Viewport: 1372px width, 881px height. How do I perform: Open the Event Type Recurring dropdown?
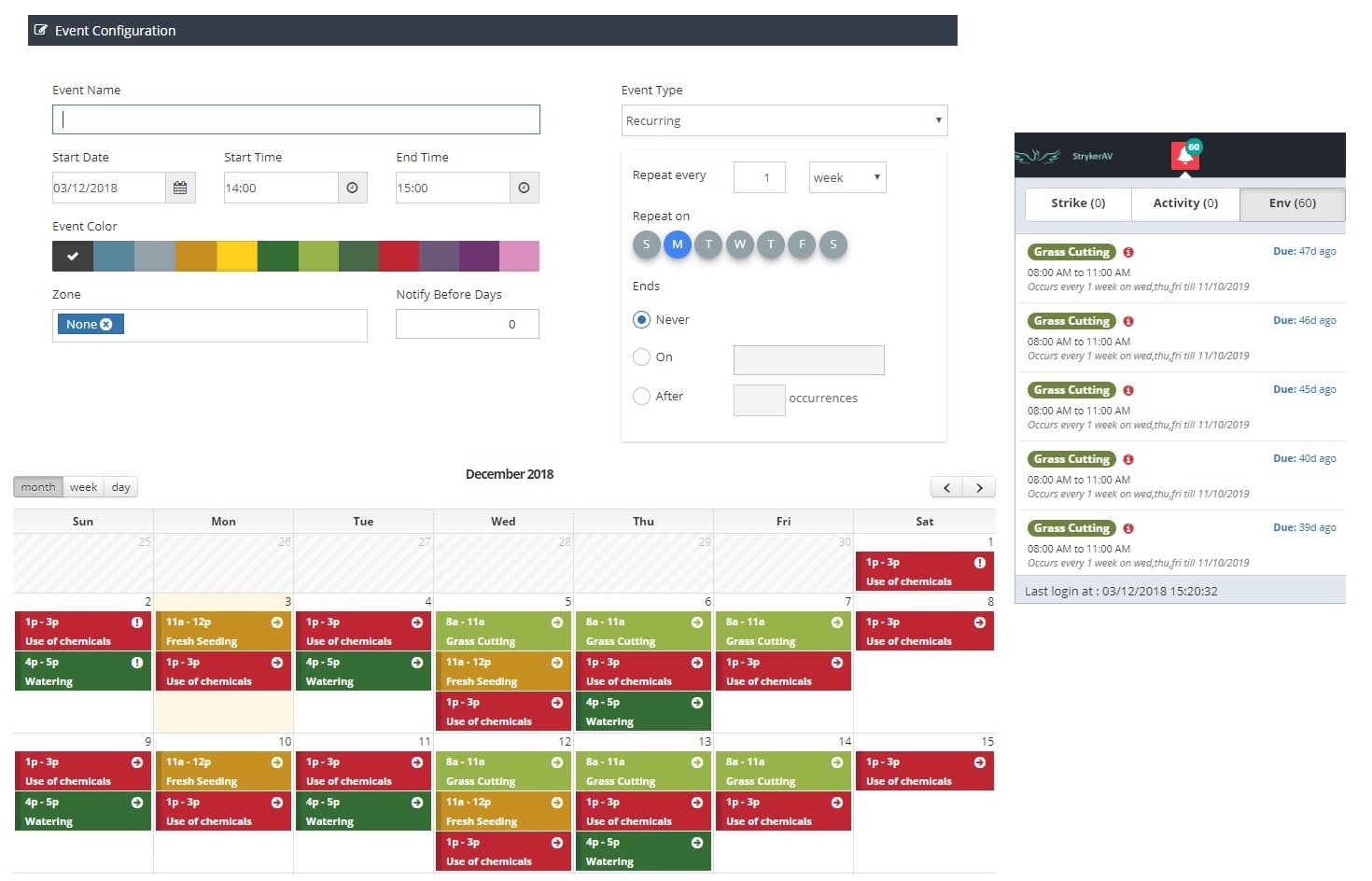pos(784,120)
